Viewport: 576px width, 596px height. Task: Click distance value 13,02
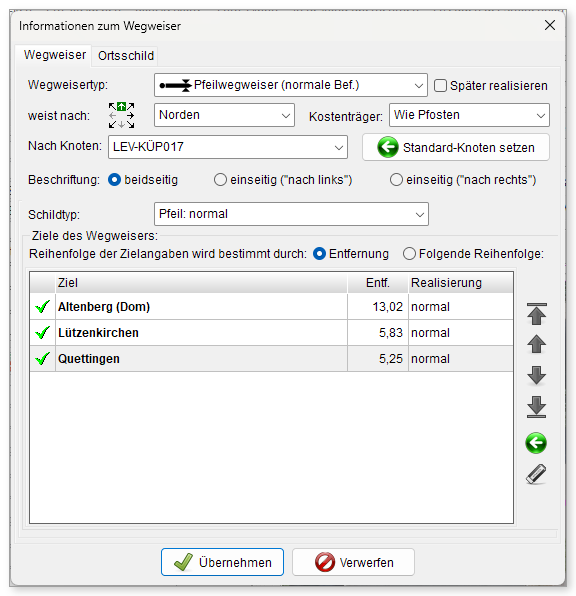(x=387, y=307)
